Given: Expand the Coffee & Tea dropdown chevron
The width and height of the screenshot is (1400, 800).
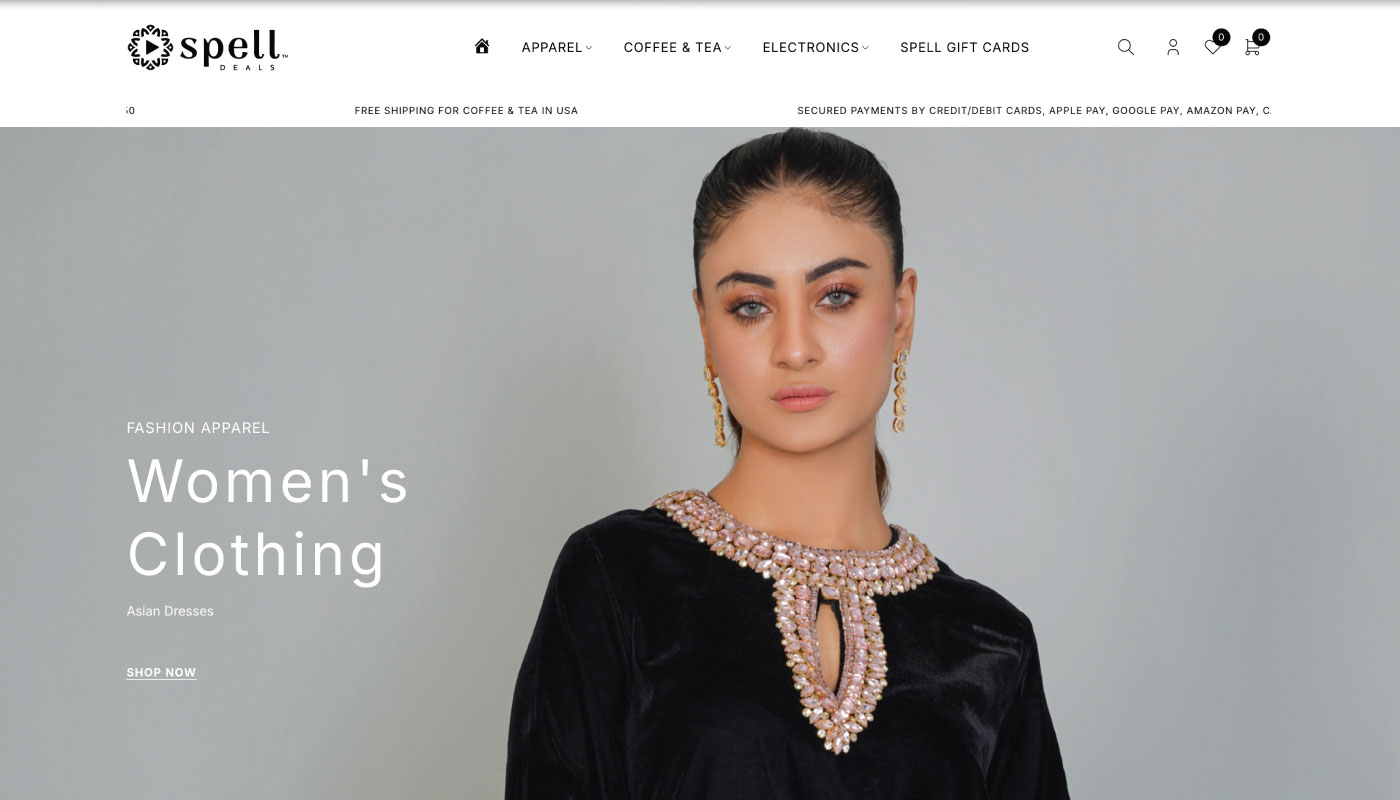Looking at the screenshot, I should point(728,47).
